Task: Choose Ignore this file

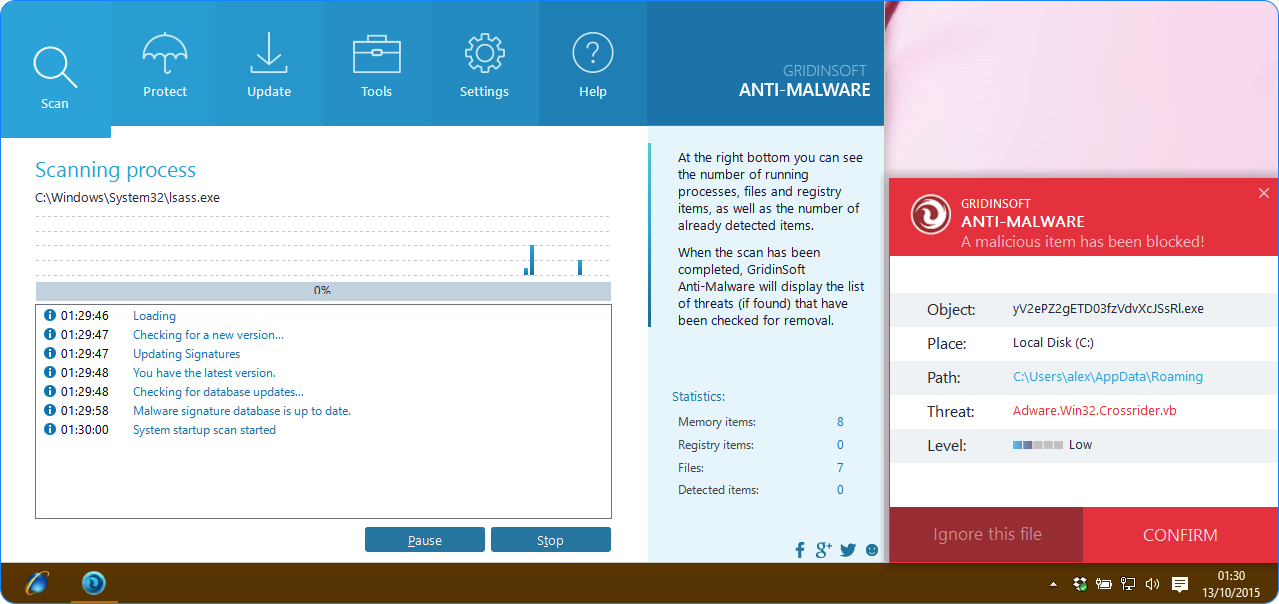Action: tap(987, 535)
